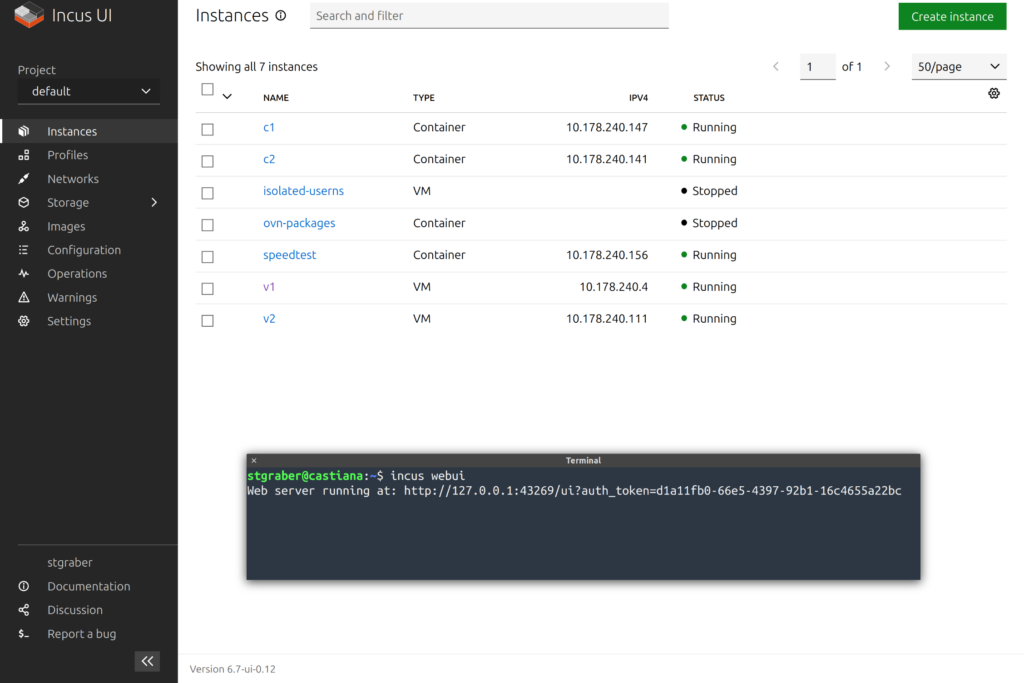Open table column settings gear
This screenshot has width=1024, height=683.
pyautogui.click(x=994, y=93)
